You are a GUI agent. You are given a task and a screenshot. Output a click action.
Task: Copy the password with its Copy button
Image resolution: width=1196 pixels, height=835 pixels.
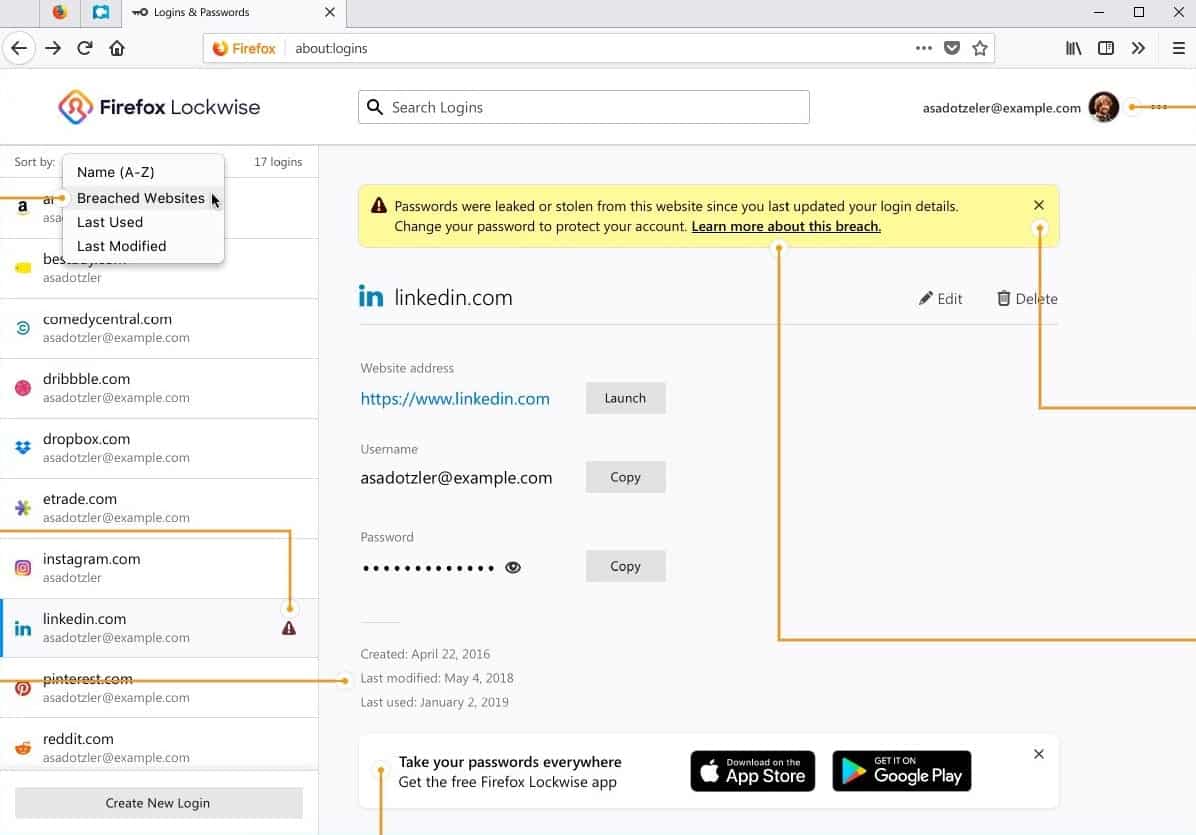pos(625,566)
